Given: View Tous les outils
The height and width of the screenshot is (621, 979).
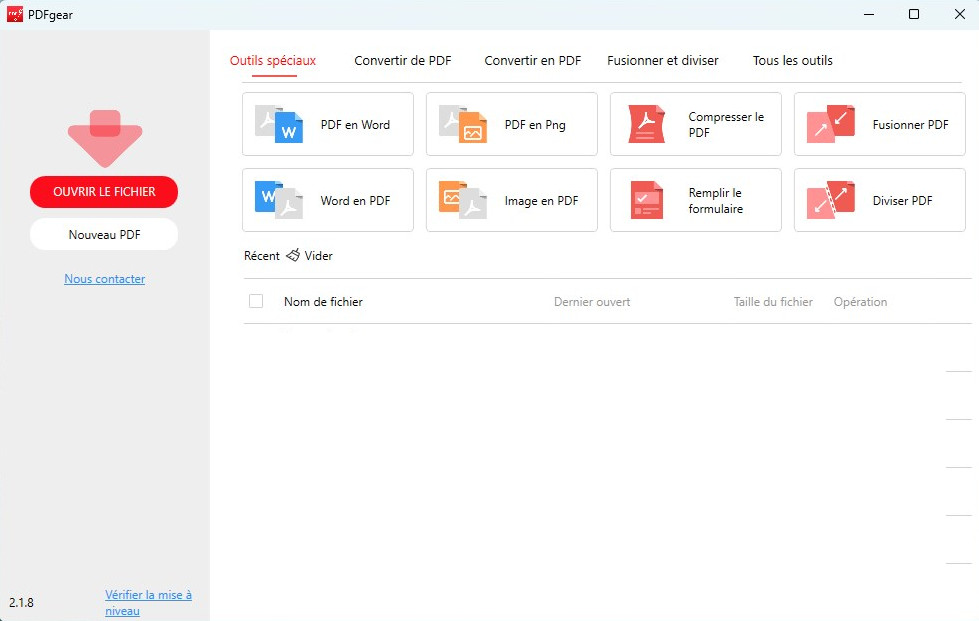Looking at the screenshot, I should click(792, 60).
